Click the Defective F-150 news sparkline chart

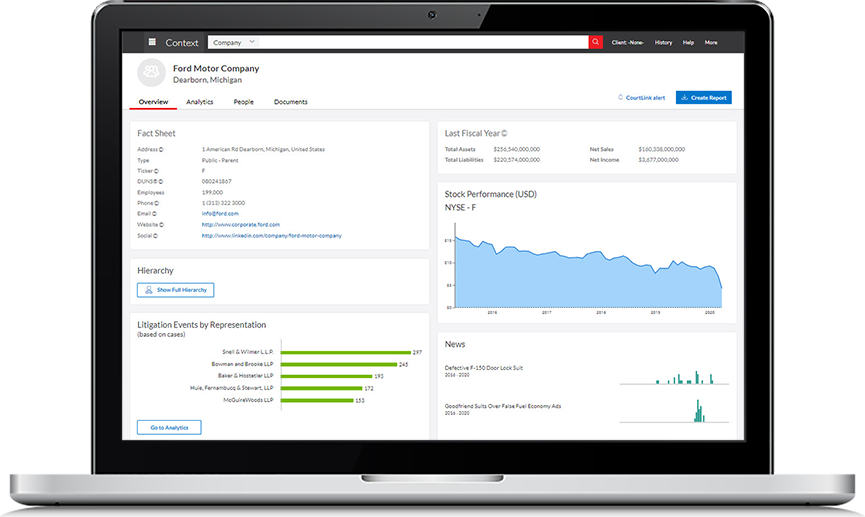click(x=674, y=377)
